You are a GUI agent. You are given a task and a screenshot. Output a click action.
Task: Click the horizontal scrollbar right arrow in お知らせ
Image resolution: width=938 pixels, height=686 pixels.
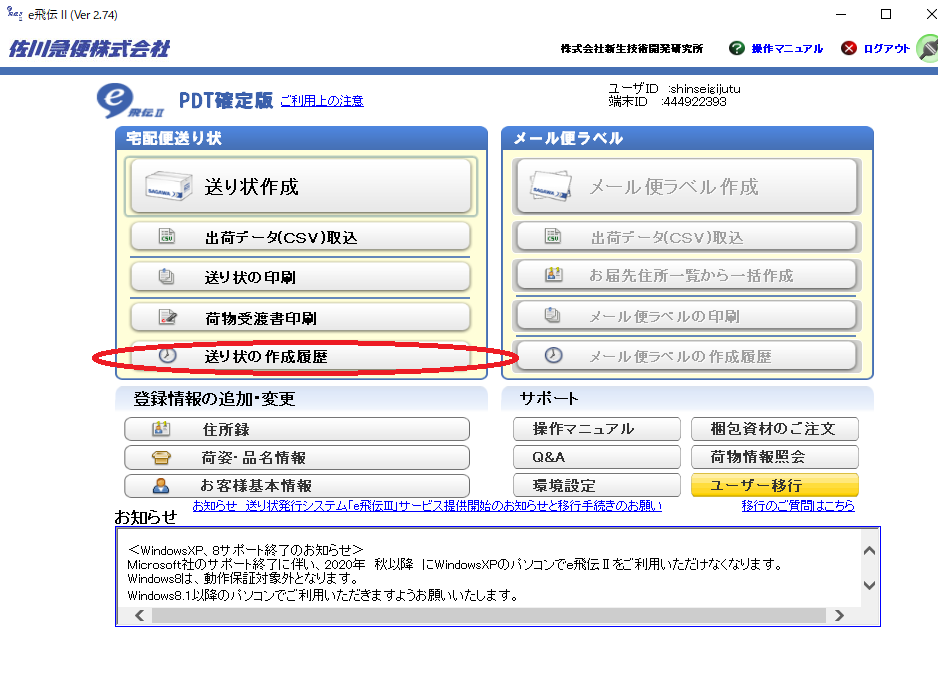click(x=846, y=616)
